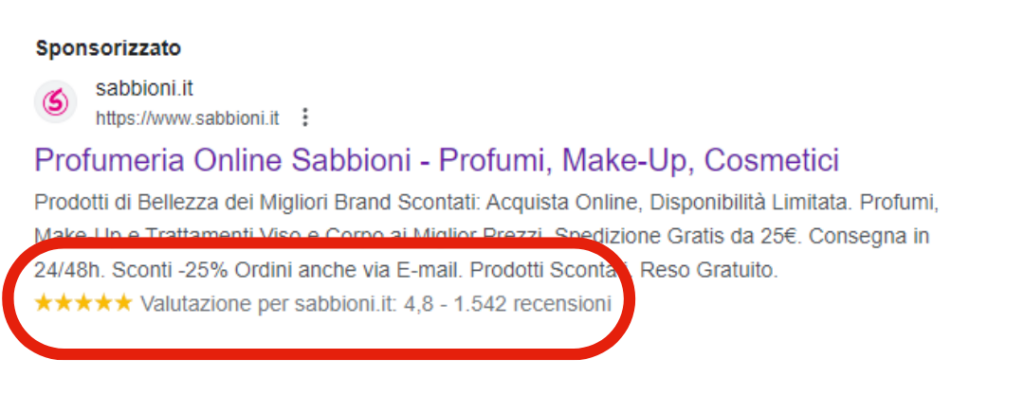Click 'Reso Gratuito' in the description
The height and width of the screenshot is (413, 1024).
(x=709, y=271)
